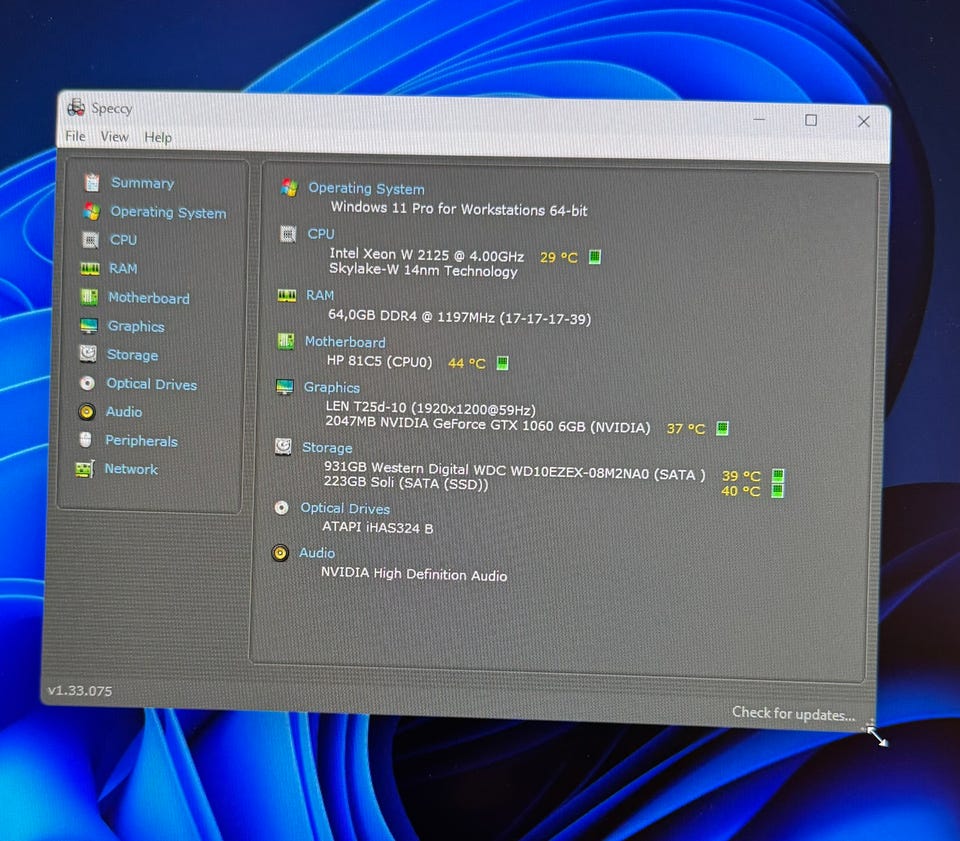The height and width of the screenshot is (841, 960).
Task: Click 'ATAPI iHAS324 B' optical drive text
Action: point(377,527)
